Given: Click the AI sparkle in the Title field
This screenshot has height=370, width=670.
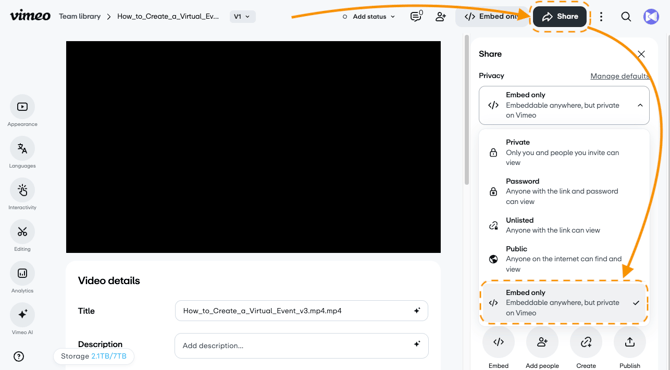Looking at the screenshot, I should (x=417, y=311).
